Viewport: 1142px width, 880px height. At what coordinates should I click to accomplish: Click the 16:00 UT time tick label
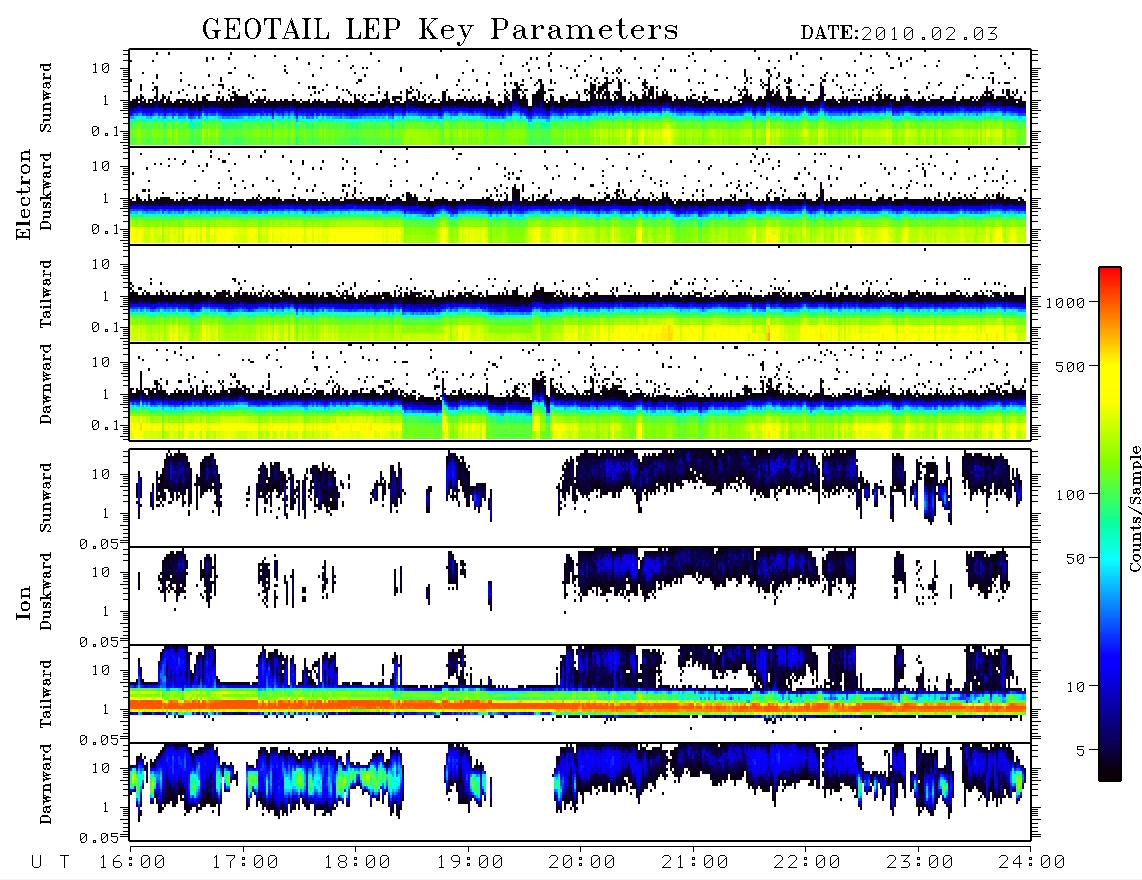click(x=132, y=863)
